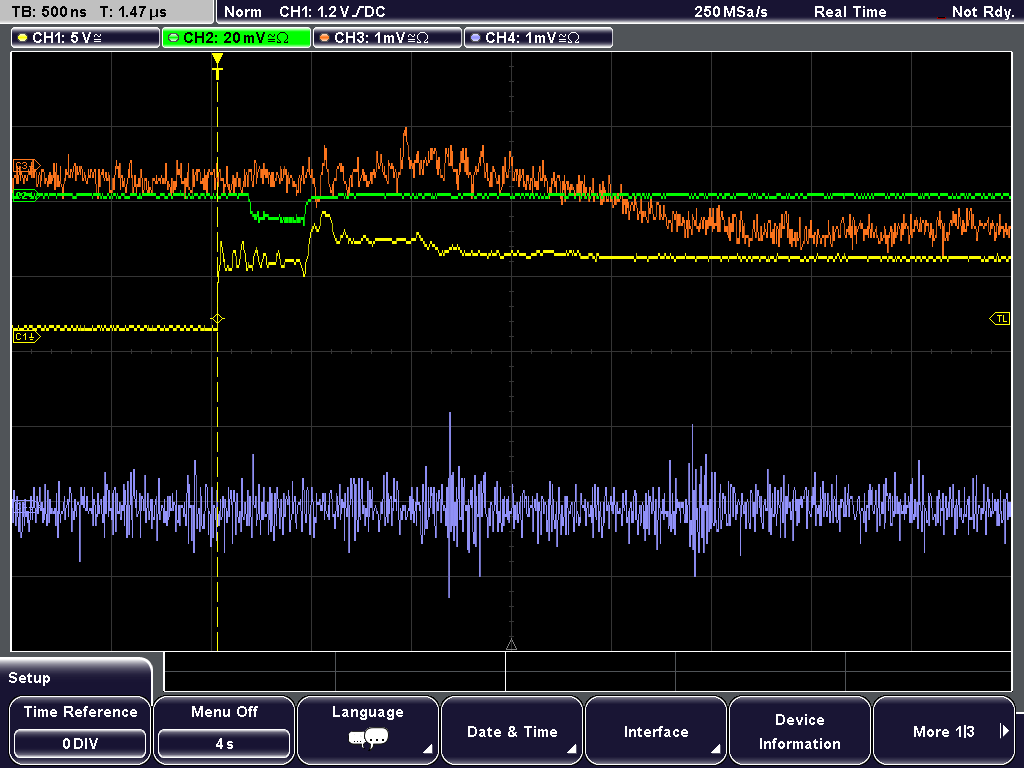Click the blue CH4 color dot
The width and height of the screenshot is (1024, 768).
click(x=475, y=38)
